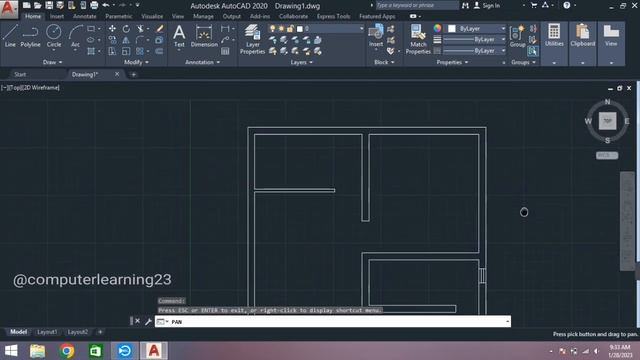Click the command line input field

pyautogui.click(x=333, y=322)
